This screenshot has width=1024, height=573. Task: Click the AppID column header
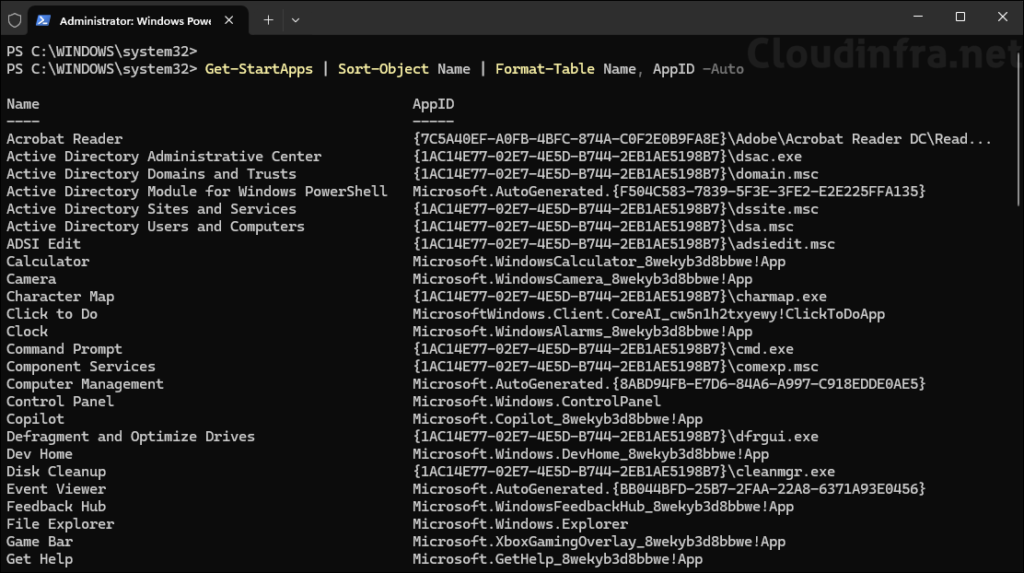(x=433, y=104)
